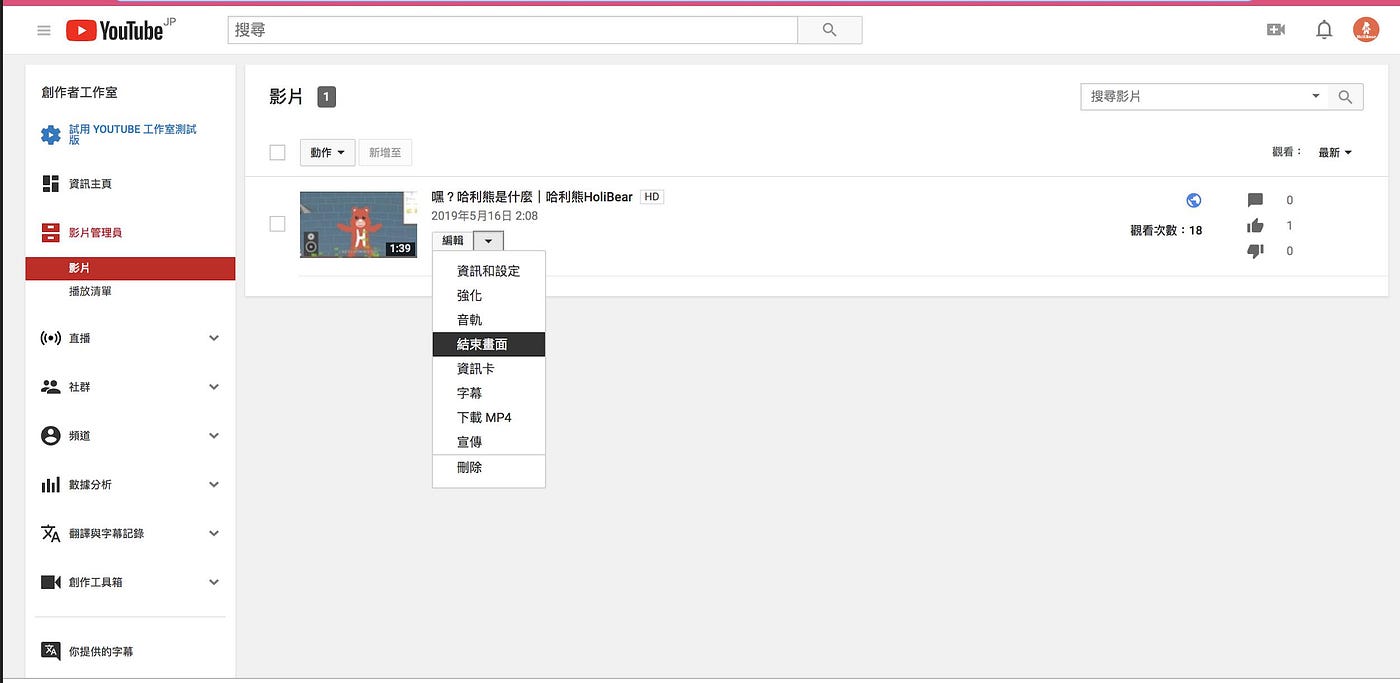Open the 影片 sidebar item
Viewport: 1400px width, 683px height.
(130, 268)
